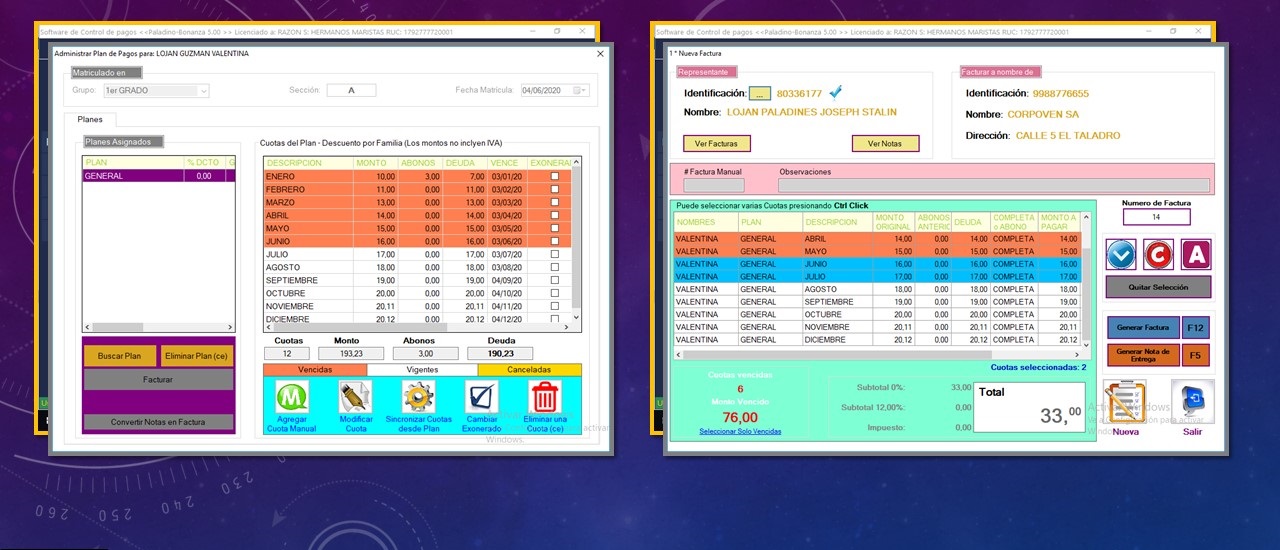Click the Nueva invoice clipboard icon
Viewport: 1280px width, 550px height.
1125,403
